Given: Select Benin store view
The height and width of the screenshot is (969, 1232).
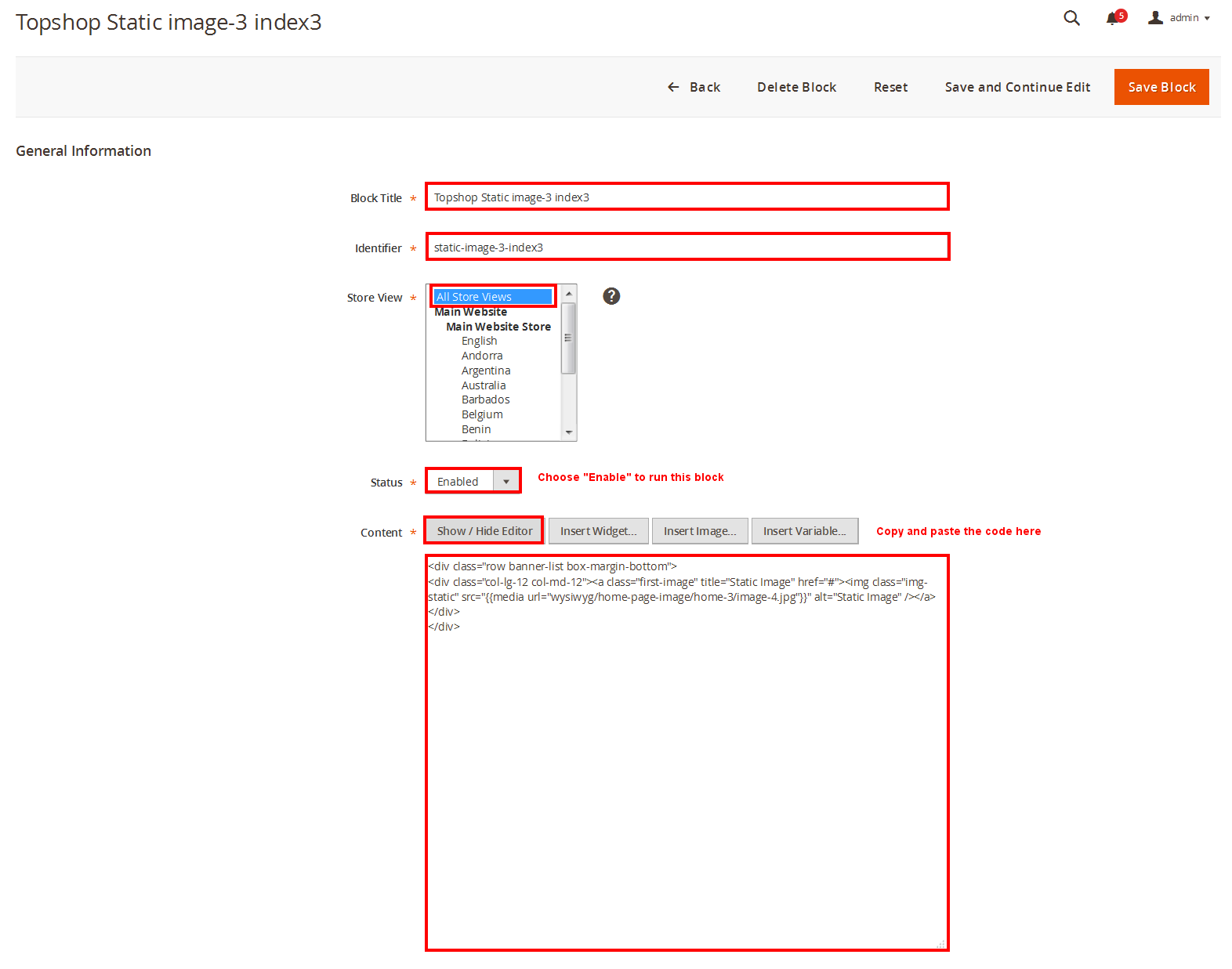Looking at the screenshot, I should 476,429.
